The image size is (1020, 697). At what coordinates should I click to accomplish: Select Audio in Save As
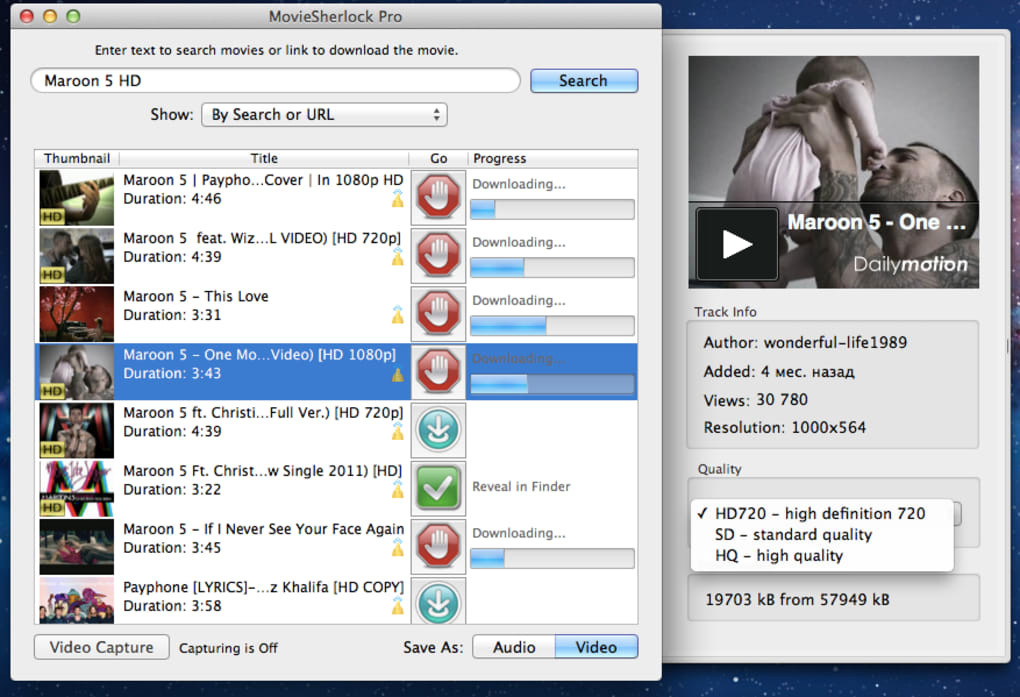click(x=514, y=647)
